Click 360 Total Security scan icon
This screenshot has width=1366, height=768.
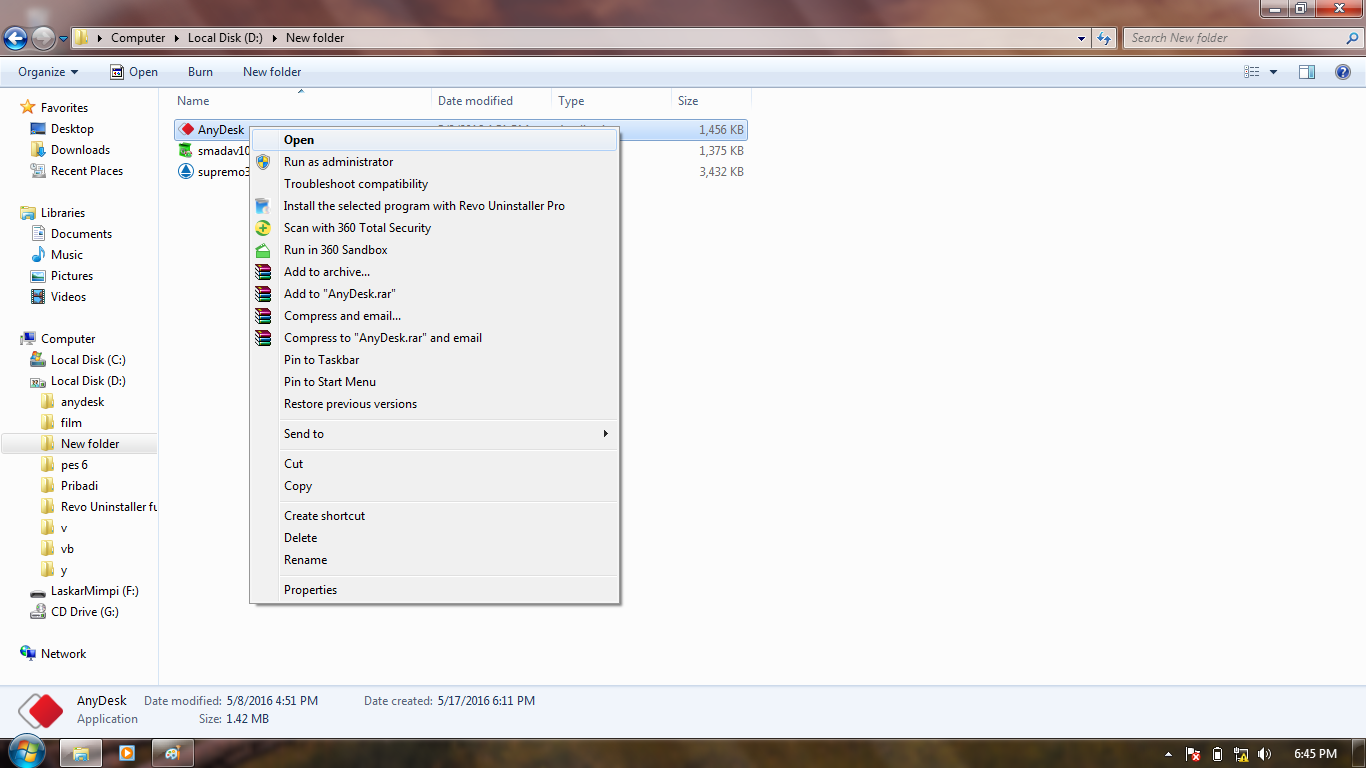(x=263, y=228)
